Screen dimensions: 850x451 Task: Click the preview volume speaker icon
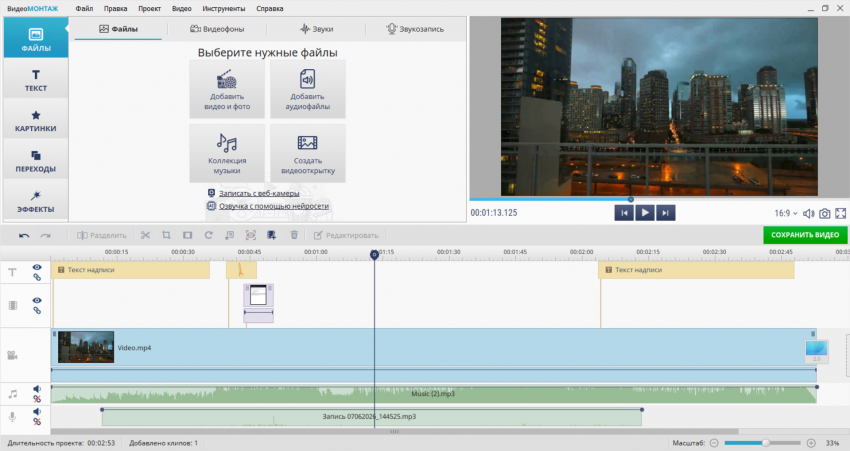(x=808, y=214)
